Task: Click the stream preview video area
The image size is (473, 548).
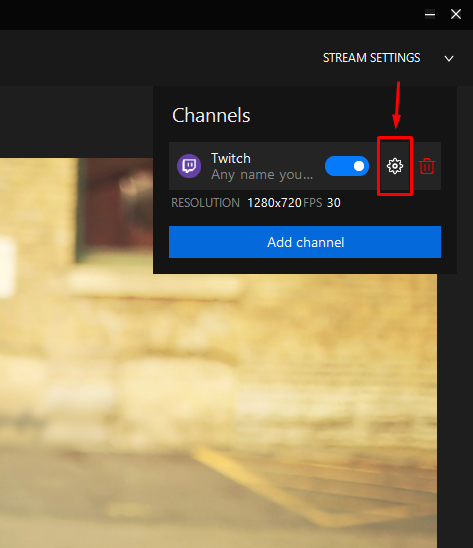Action: point(218,402)
